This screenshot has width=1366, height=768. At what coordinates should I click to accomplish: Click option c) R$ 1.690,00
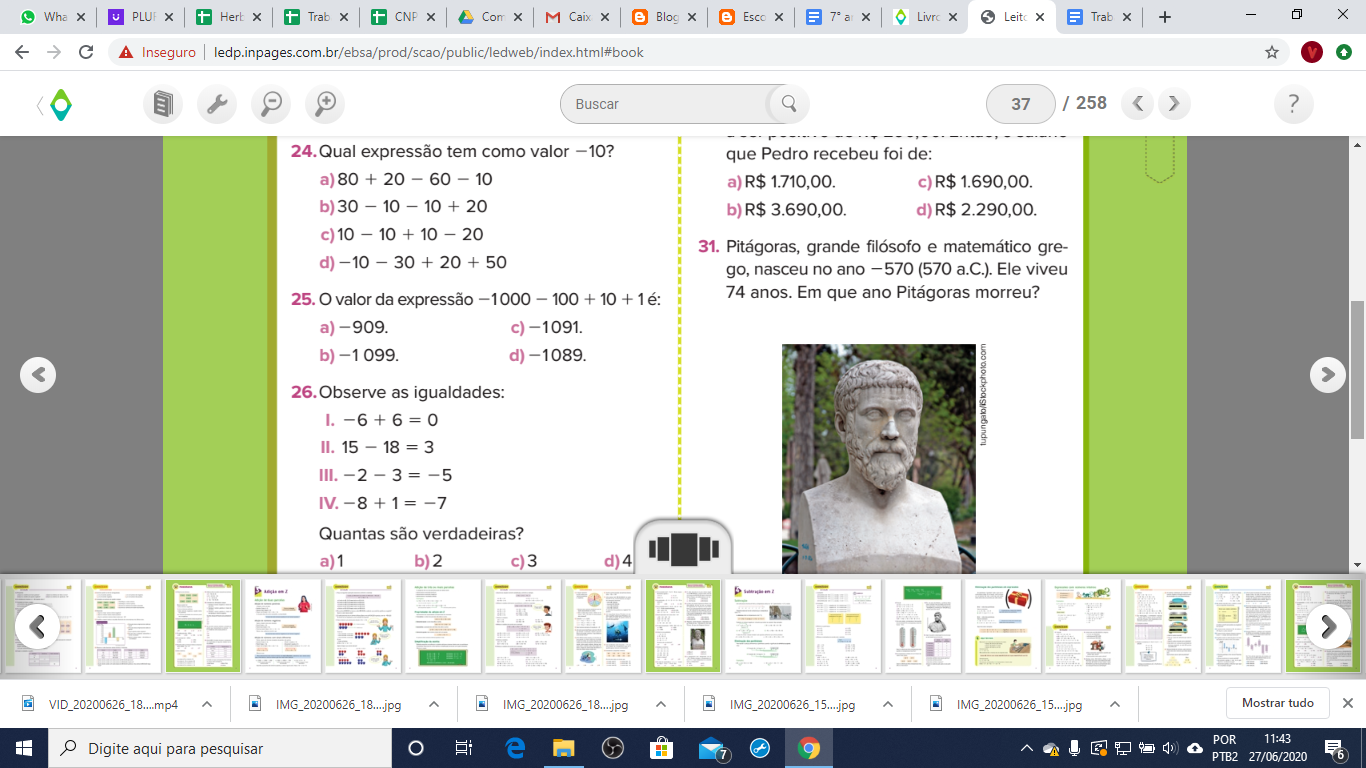[x=975, y=182]
